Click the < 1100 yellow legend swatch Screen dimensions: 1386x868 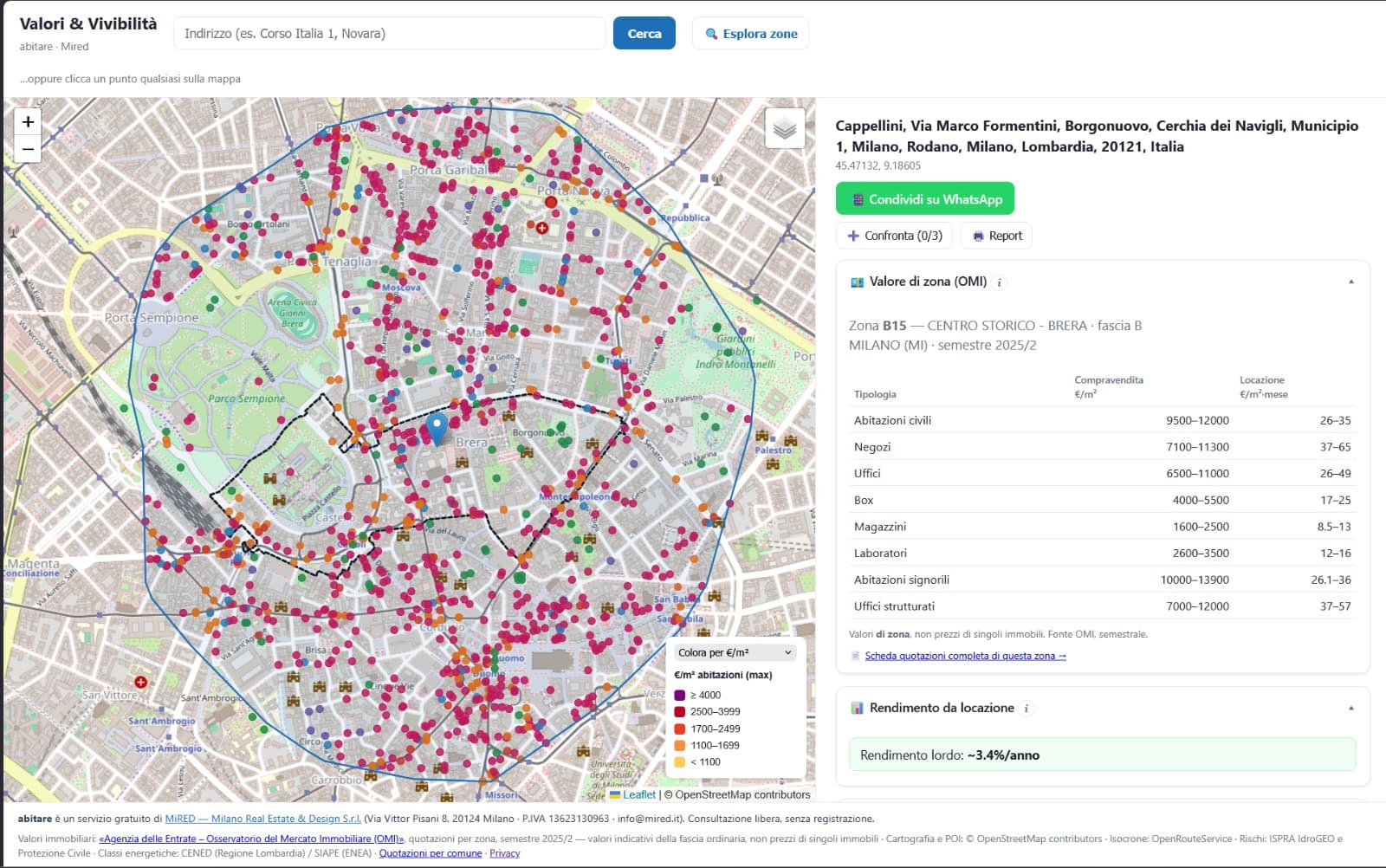[x=680, y=762]
